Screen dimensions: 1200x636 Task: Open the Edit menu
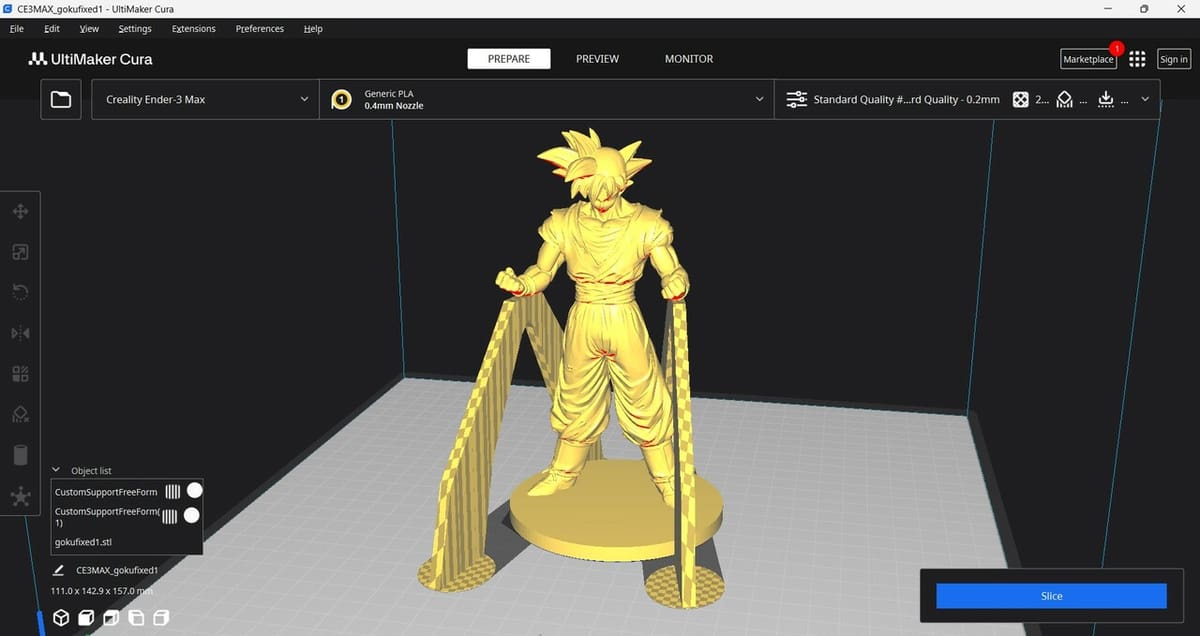(52, 29)
